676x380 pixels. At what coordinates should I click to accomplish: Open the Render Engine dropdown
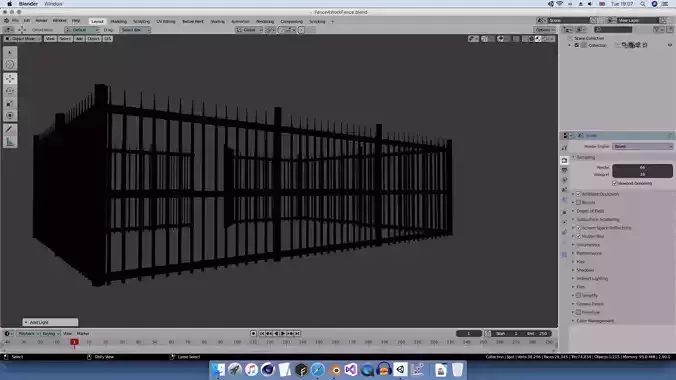(642, 147)
